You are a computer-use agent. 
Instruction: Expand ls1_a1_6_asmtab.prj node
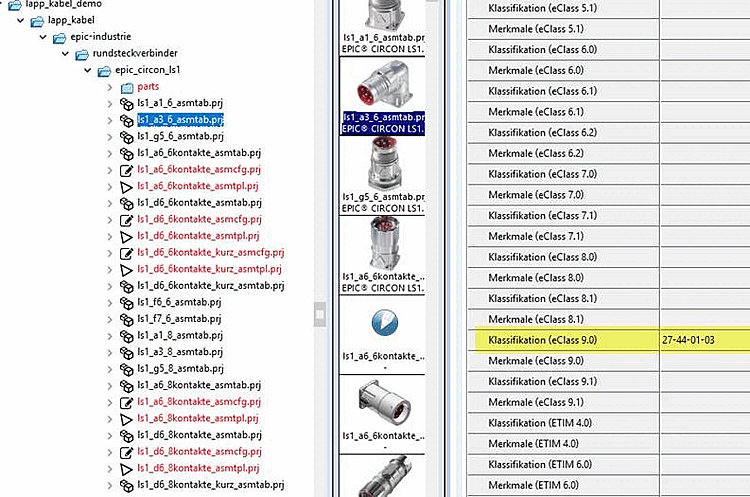coord(110,103)
